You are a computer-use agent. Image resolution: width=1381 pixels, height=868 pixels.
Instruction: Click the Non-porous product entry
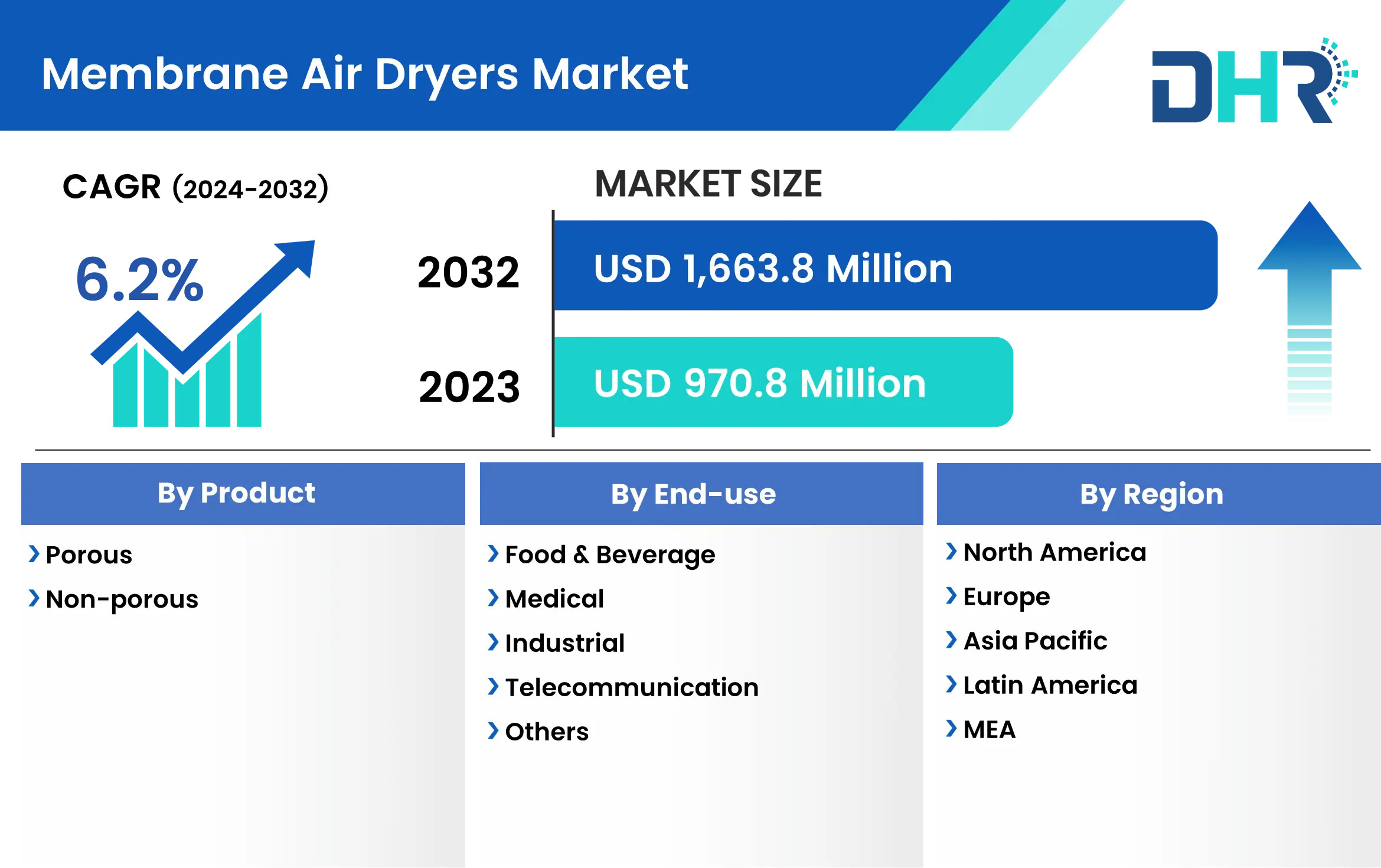tap(122, 600)
